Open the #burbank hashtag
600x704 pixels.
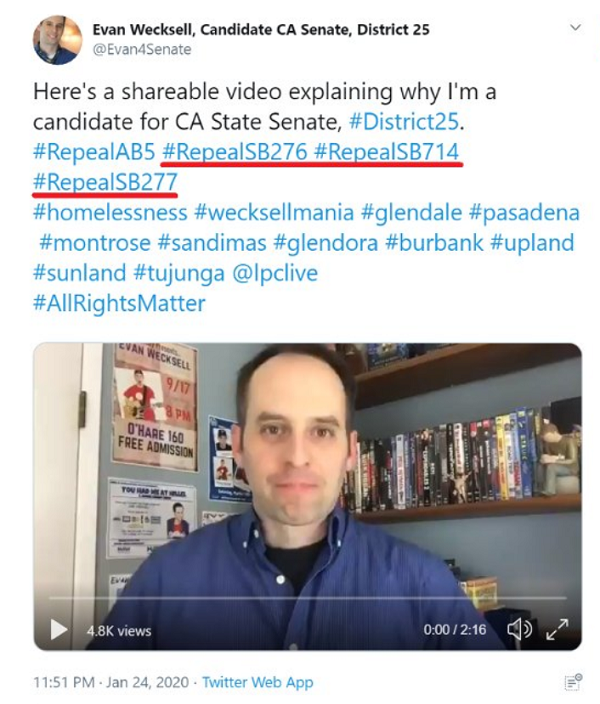(434, 242)
